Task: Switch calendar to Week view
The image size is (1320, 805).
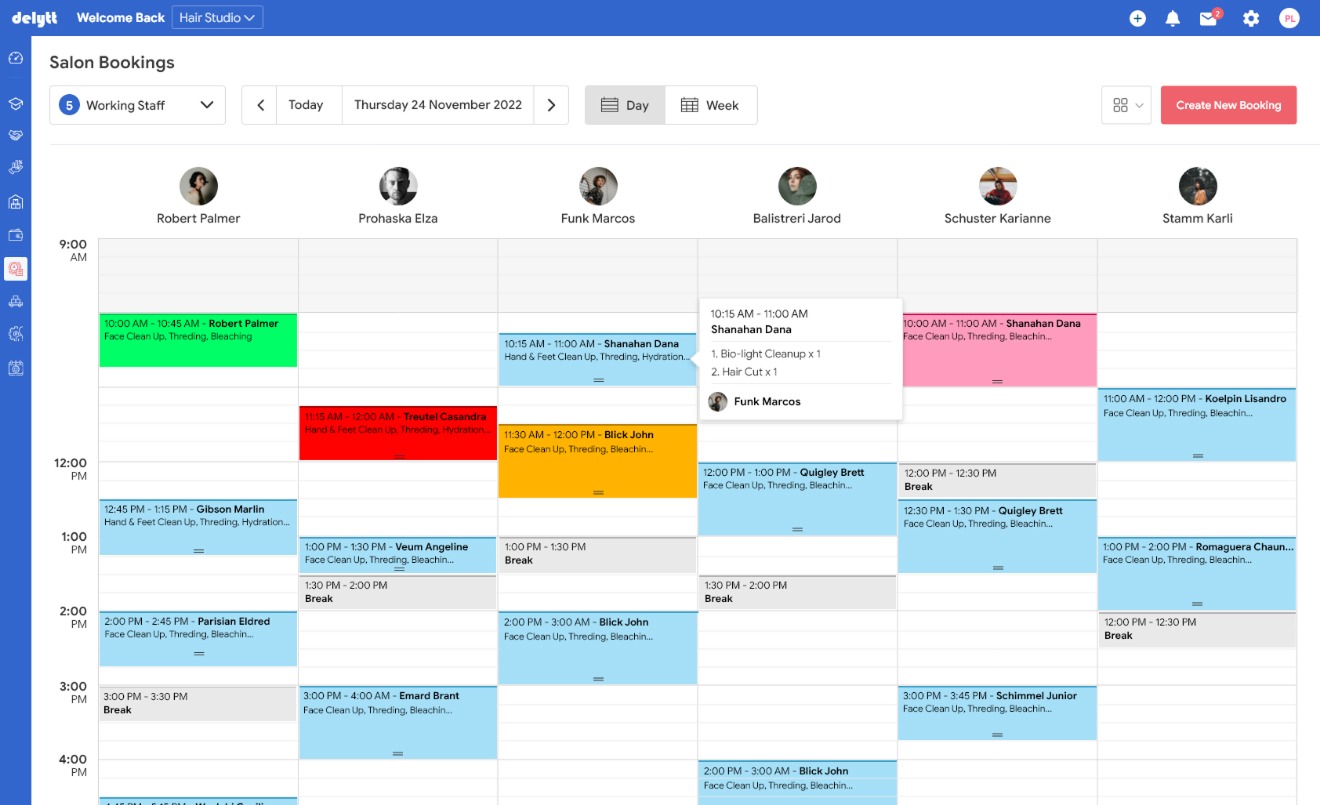Action: click(x=710, y=105)
